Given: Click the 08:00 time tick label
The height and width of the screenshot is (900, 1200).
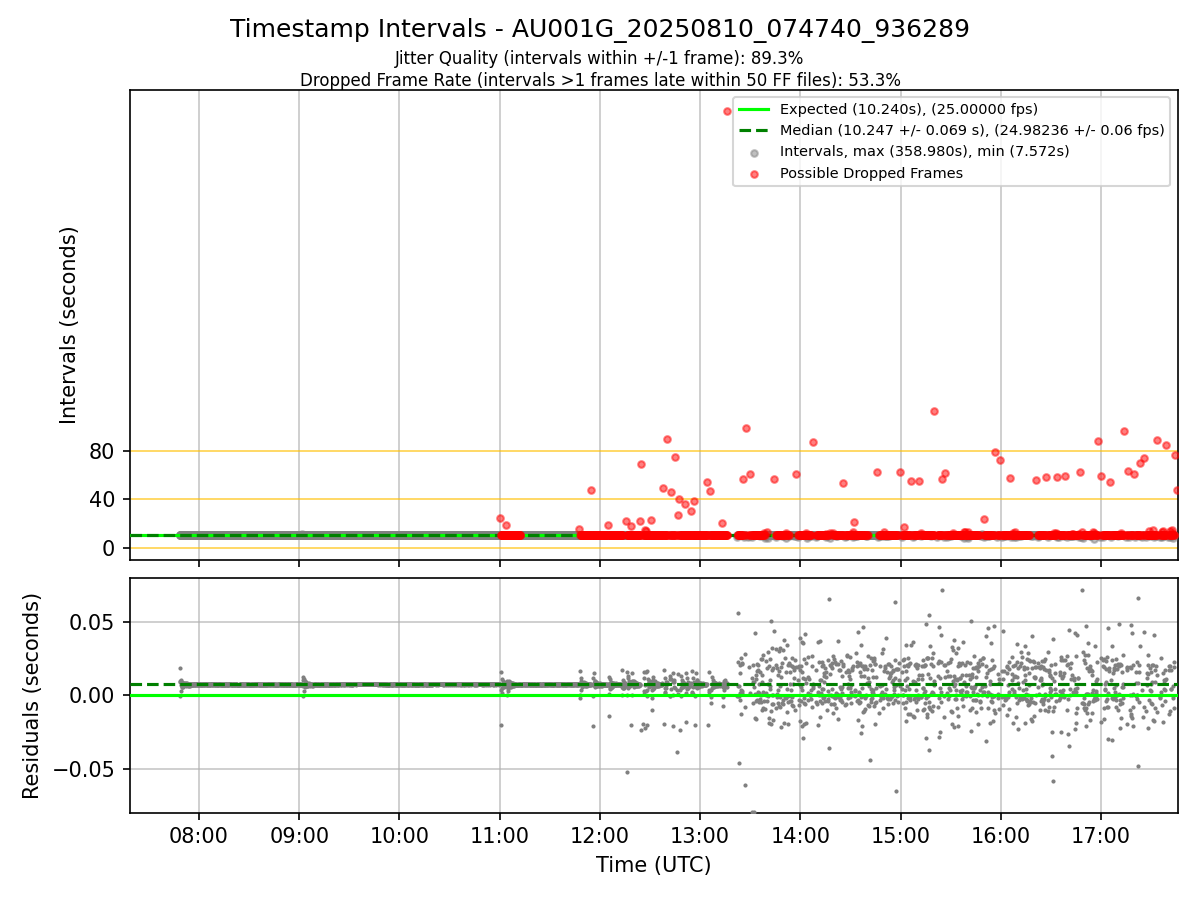Looking at the screenshot, I should (x=198, y=834).
